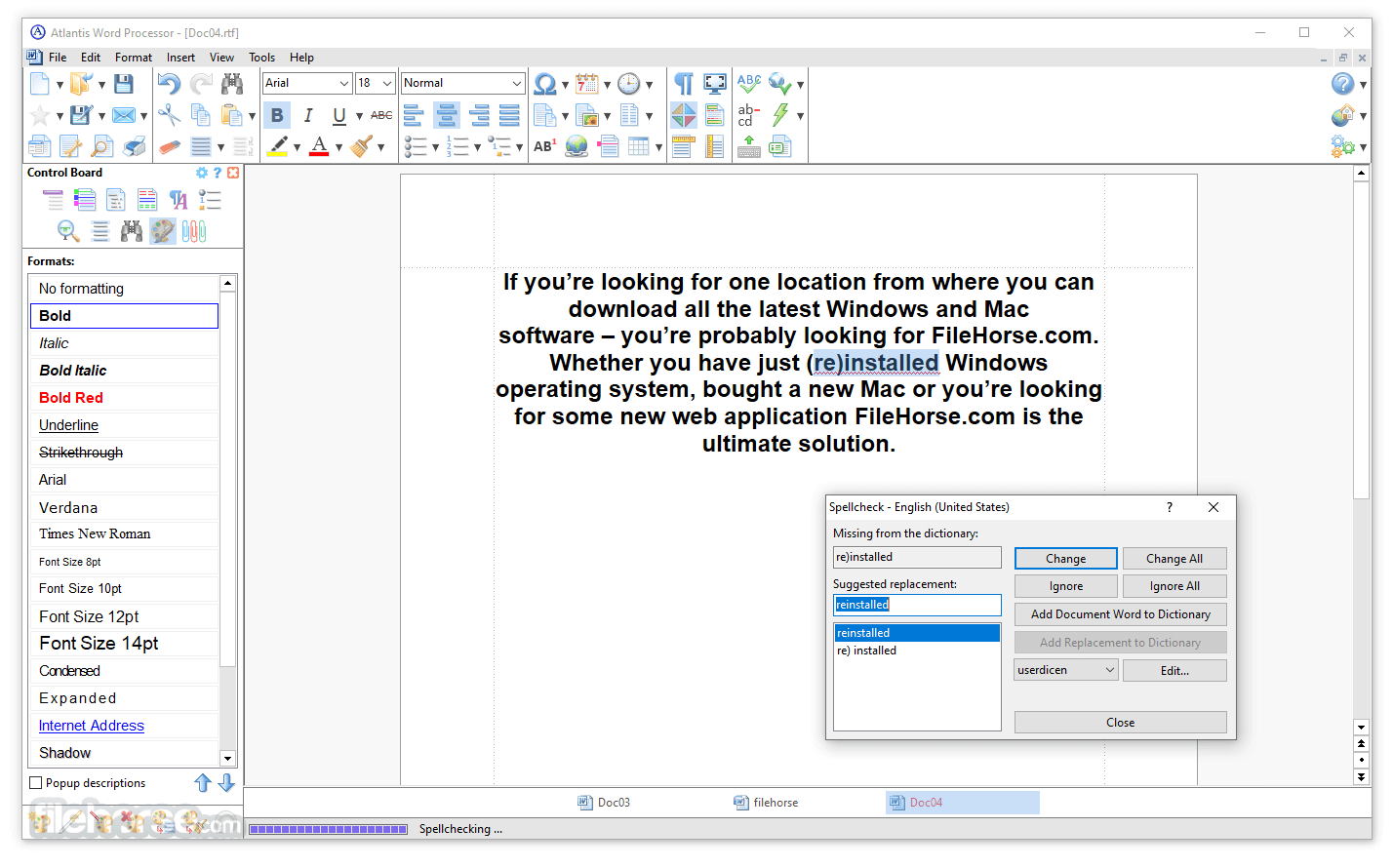Click the yellow highlight color marker
This screenshot has width=1393, height=868.
click(x=278, y=146)
